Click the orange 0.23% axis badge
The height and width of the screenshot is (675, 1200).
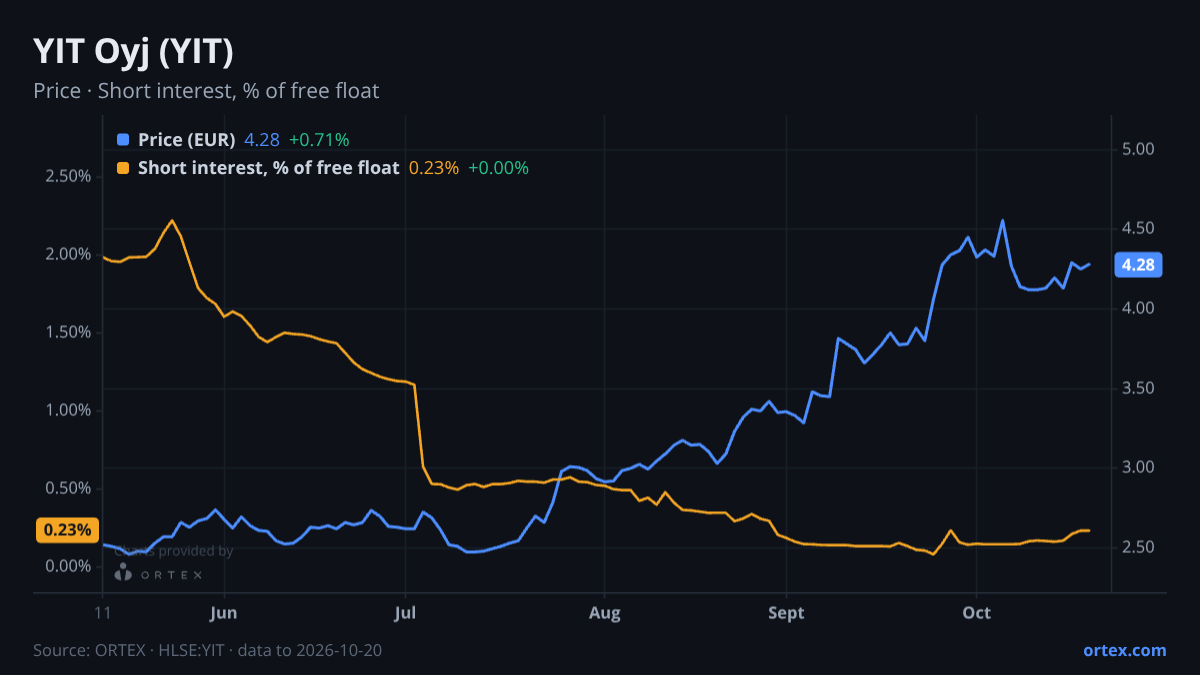(67, 530)
